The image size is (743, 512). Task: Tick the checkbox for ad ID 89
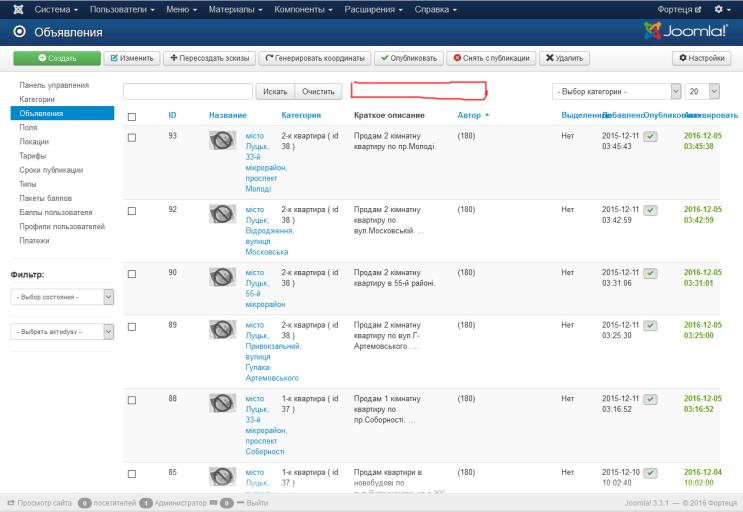[x=132, y=327]
